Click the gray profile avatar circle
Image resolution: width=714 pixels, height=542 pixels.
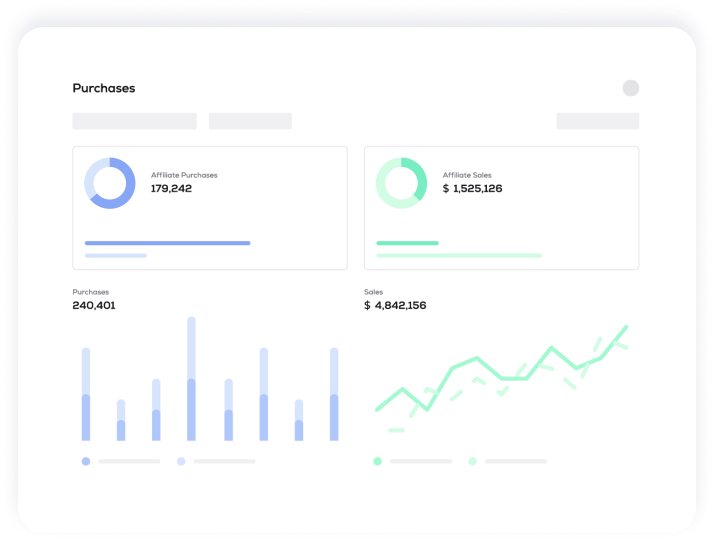click(630, 88)
